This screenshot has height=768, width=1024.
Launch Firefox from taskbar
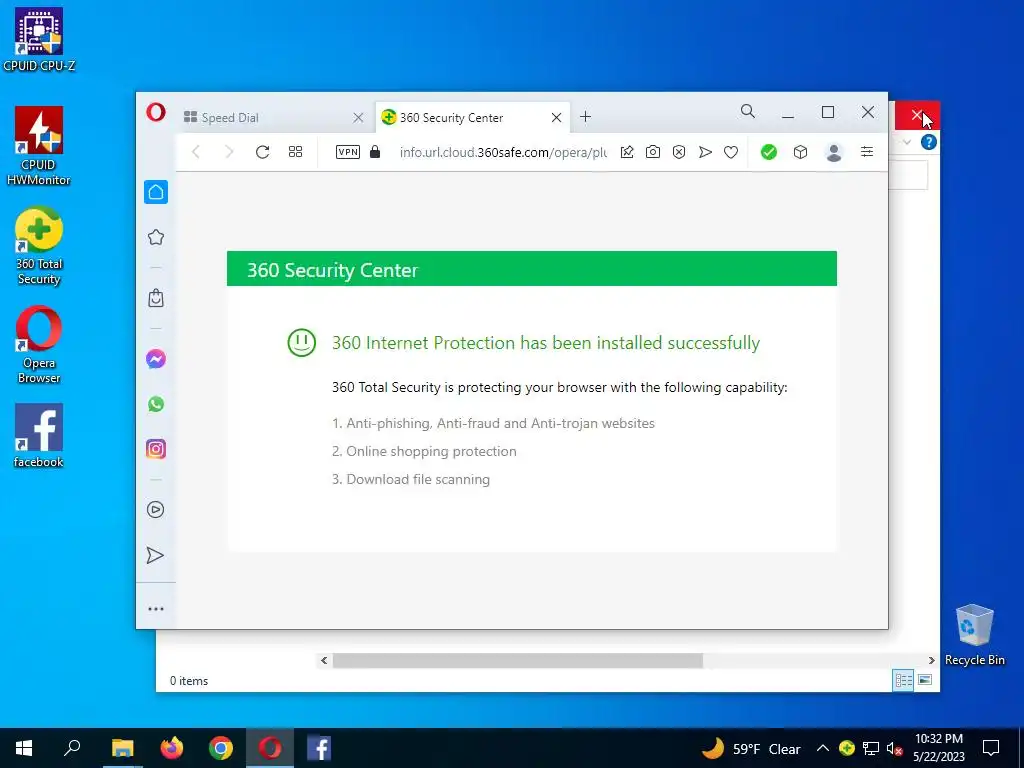[x=172, y=748]
